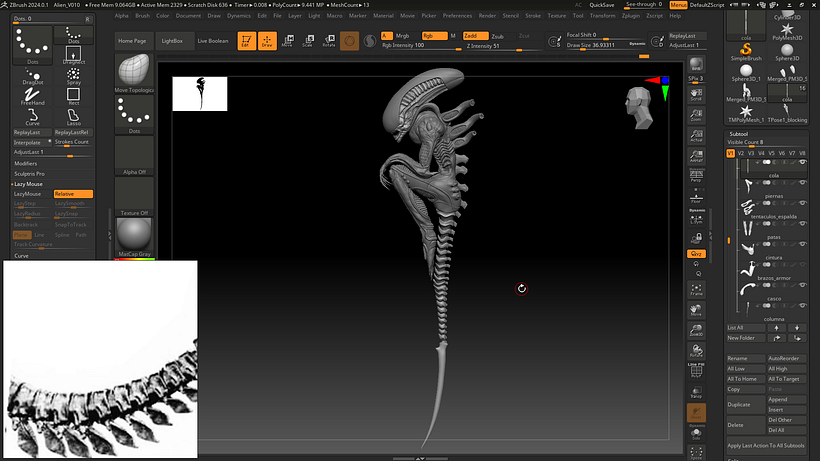The image size is (820, 461).
Task: Expand the Curve section
Action: click(21, 256)
